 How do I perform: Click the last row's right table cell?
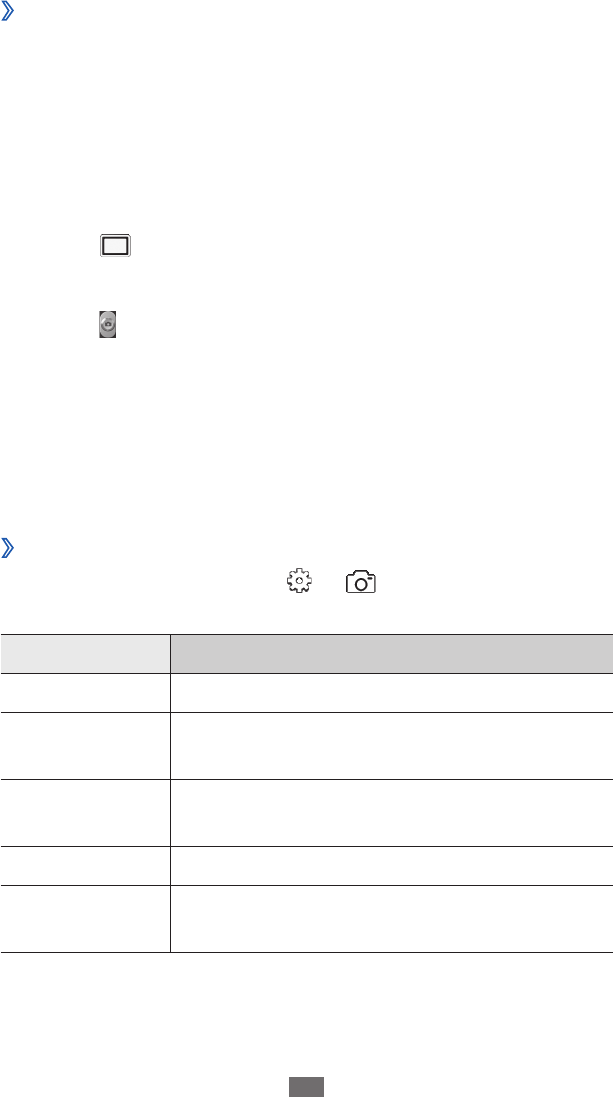tap(392, 919)
